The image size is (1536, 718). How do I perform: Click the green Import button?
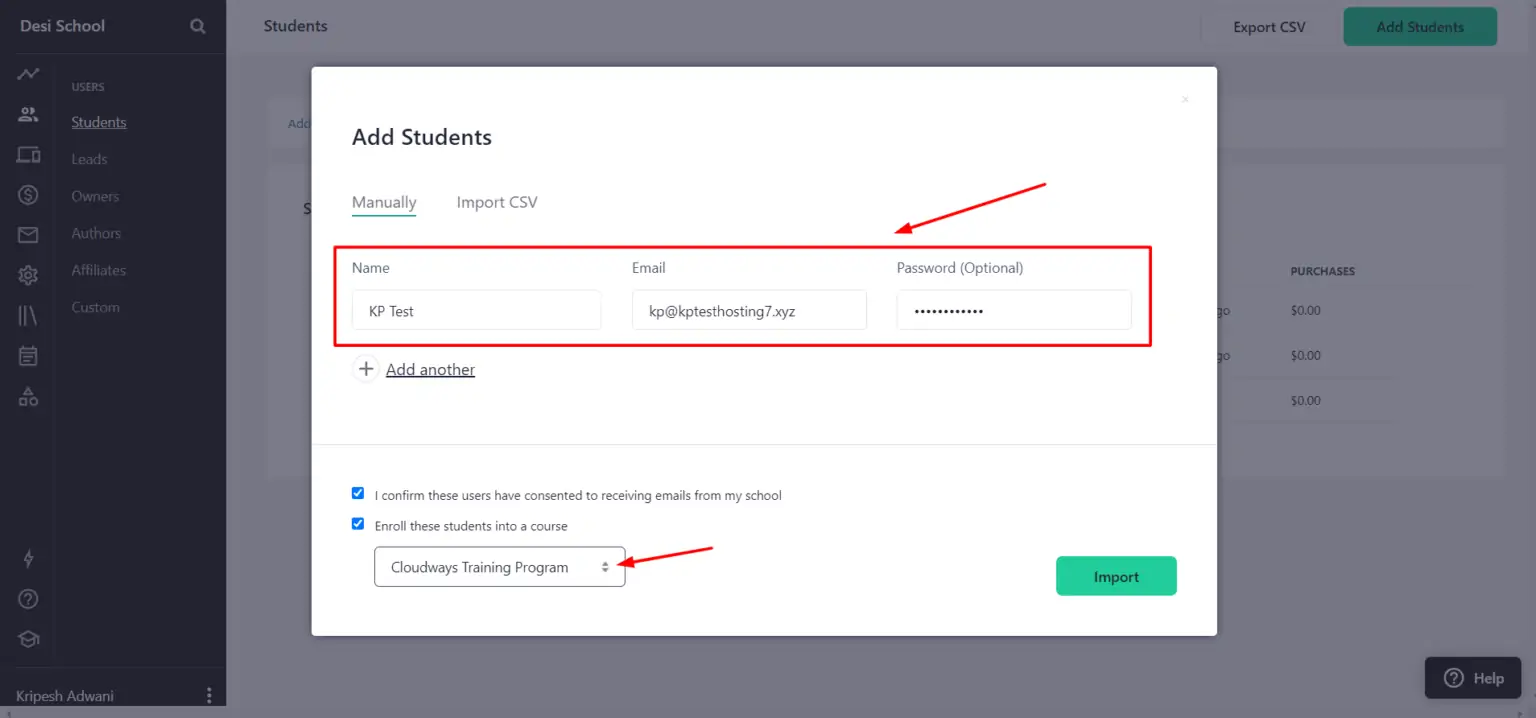pyautogui.click(x=1116, y=576)
